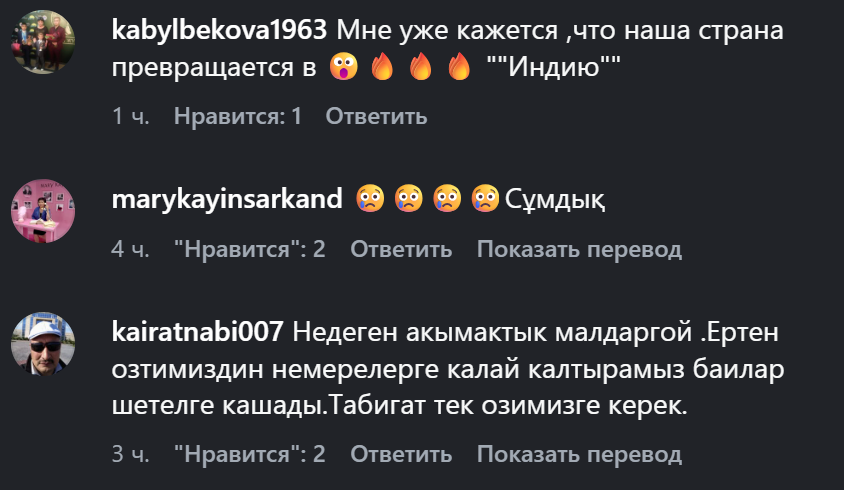This screenshot has width=844, height=490.
Task: Open the "1 ч." comment timestamp
Action: click(131, 116)
